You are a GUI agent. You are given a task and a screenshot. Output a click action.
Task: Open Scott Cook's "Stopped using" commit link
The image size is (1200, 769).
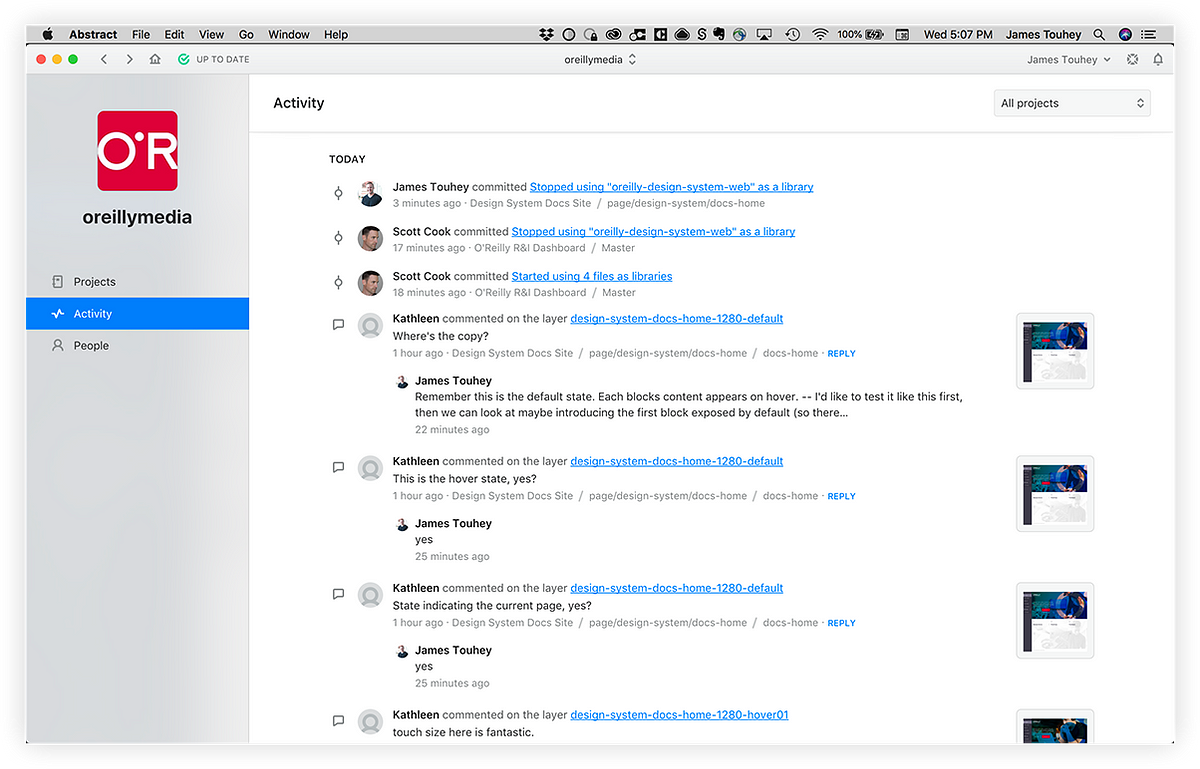pyautogui.click(x=653, y=232)
